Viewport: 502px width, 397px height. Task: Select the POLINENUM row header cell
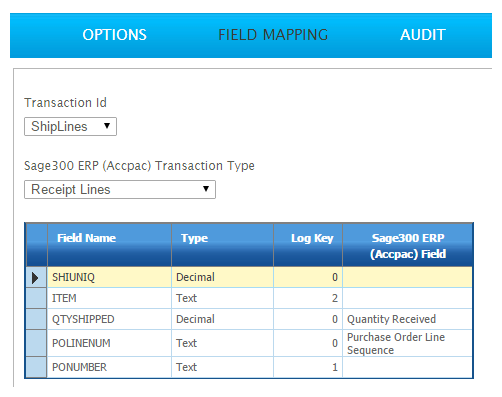click(x=36, y=343)
